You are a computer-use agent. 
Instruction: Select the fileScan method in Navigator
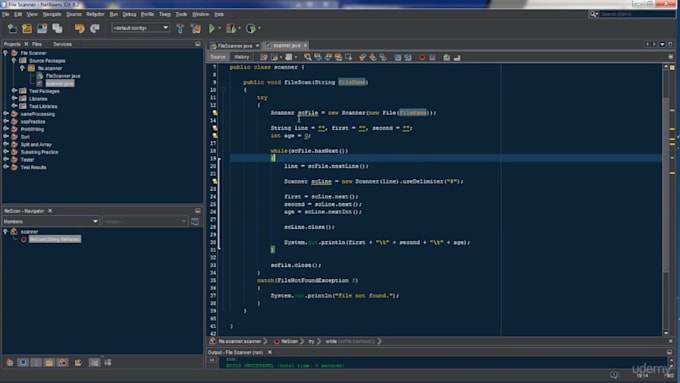pyautogui.click(x=55, y=239)
